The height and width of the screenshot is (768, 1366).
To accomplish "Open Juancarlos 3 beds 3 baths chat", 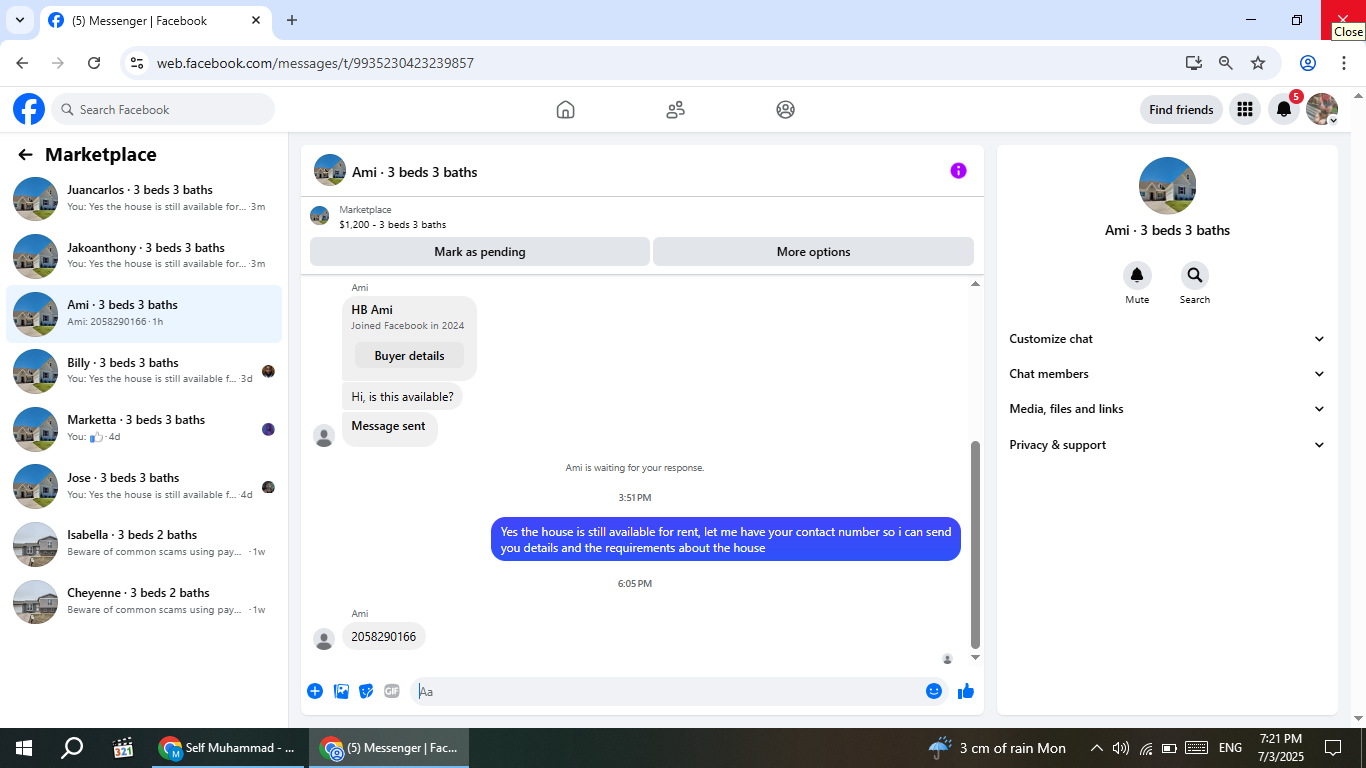I will click(x=144, y=199).
